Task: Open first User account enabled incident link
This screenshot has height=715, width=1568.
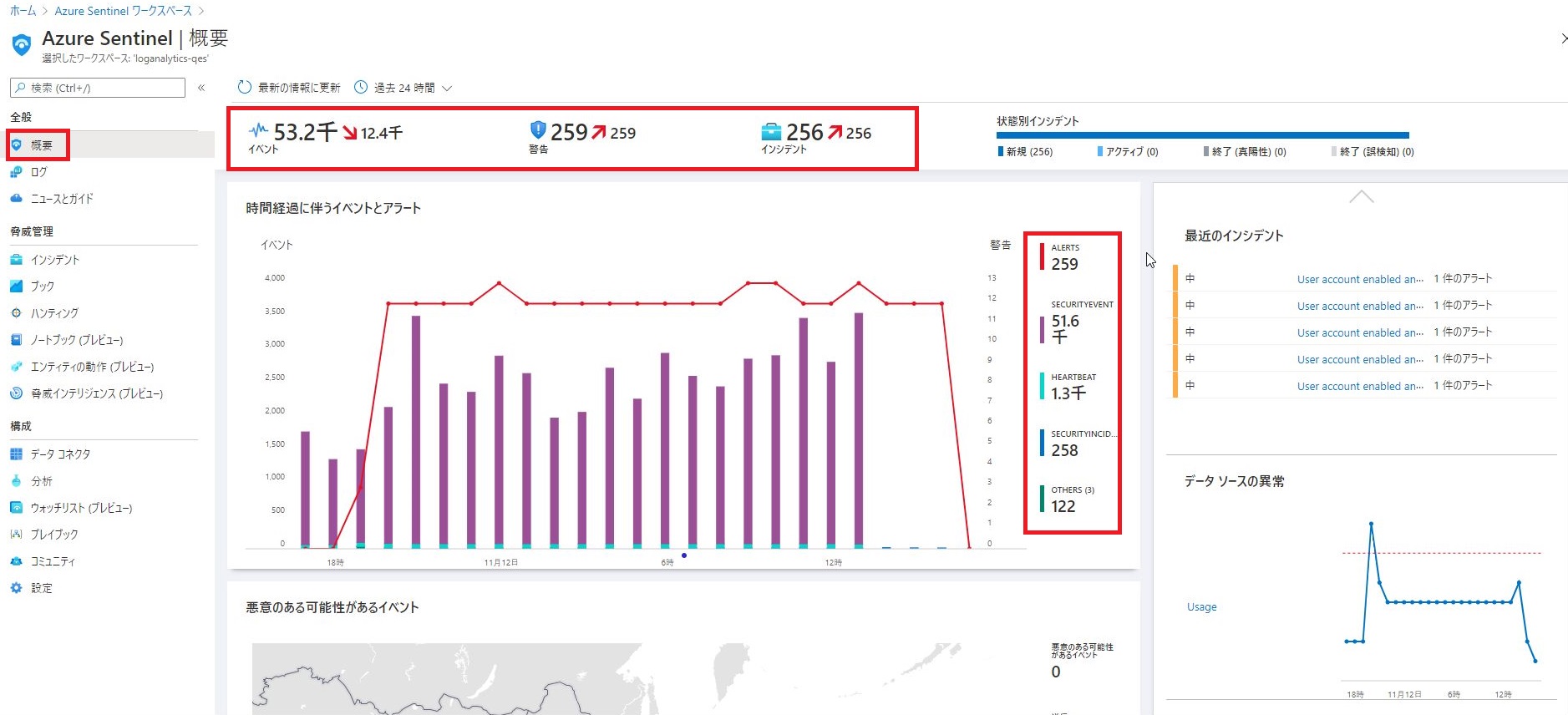Action: tap(1359, 280)
